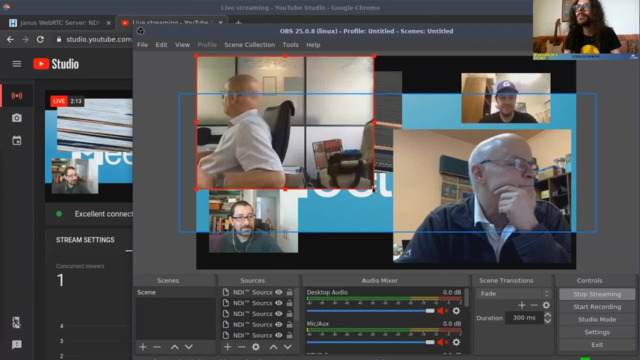Open the Fade transition dropdown
Viewport: 640px width, 360px height.
(x=514, y=293)
